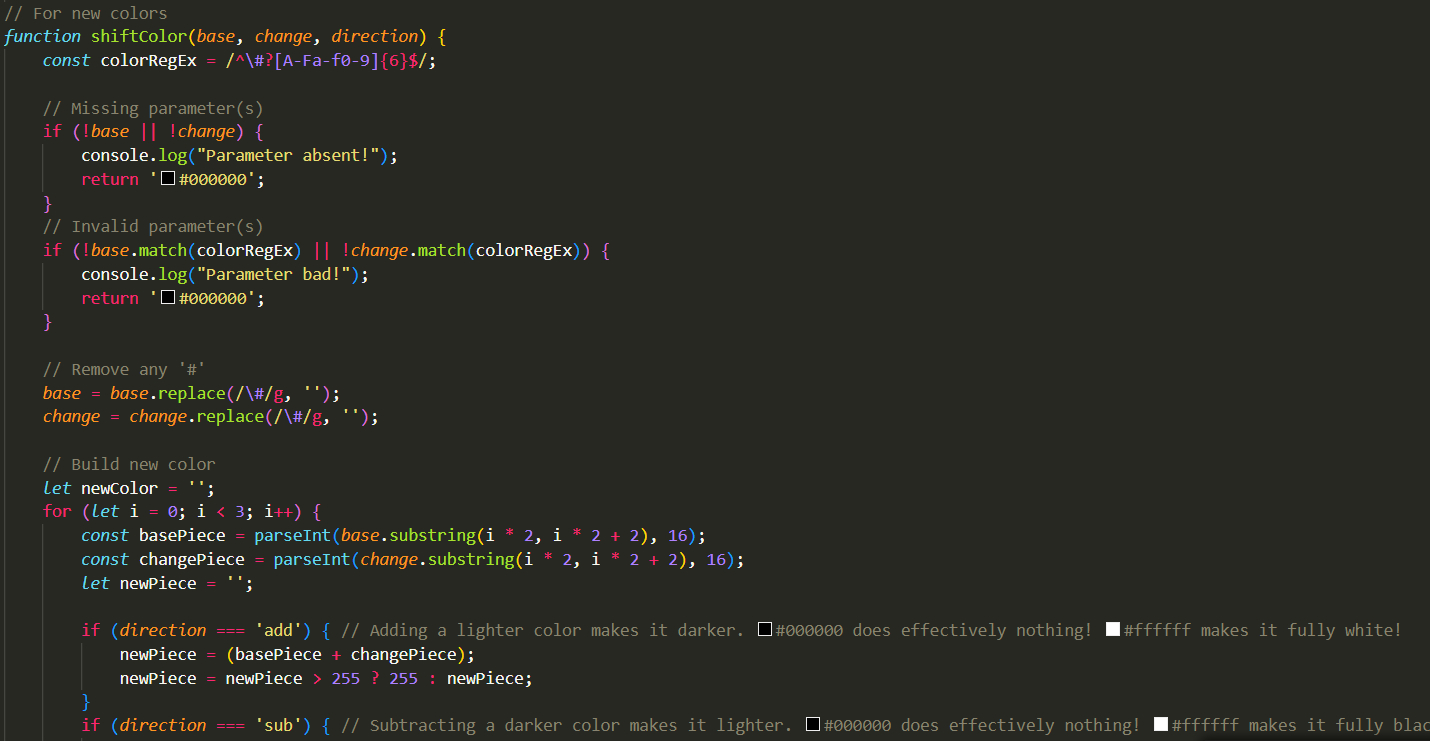Viewport: 1430px width, 741px height.
Task: Click the 'colorRegEx' constant declaration
Action: (x=148, y=60)
